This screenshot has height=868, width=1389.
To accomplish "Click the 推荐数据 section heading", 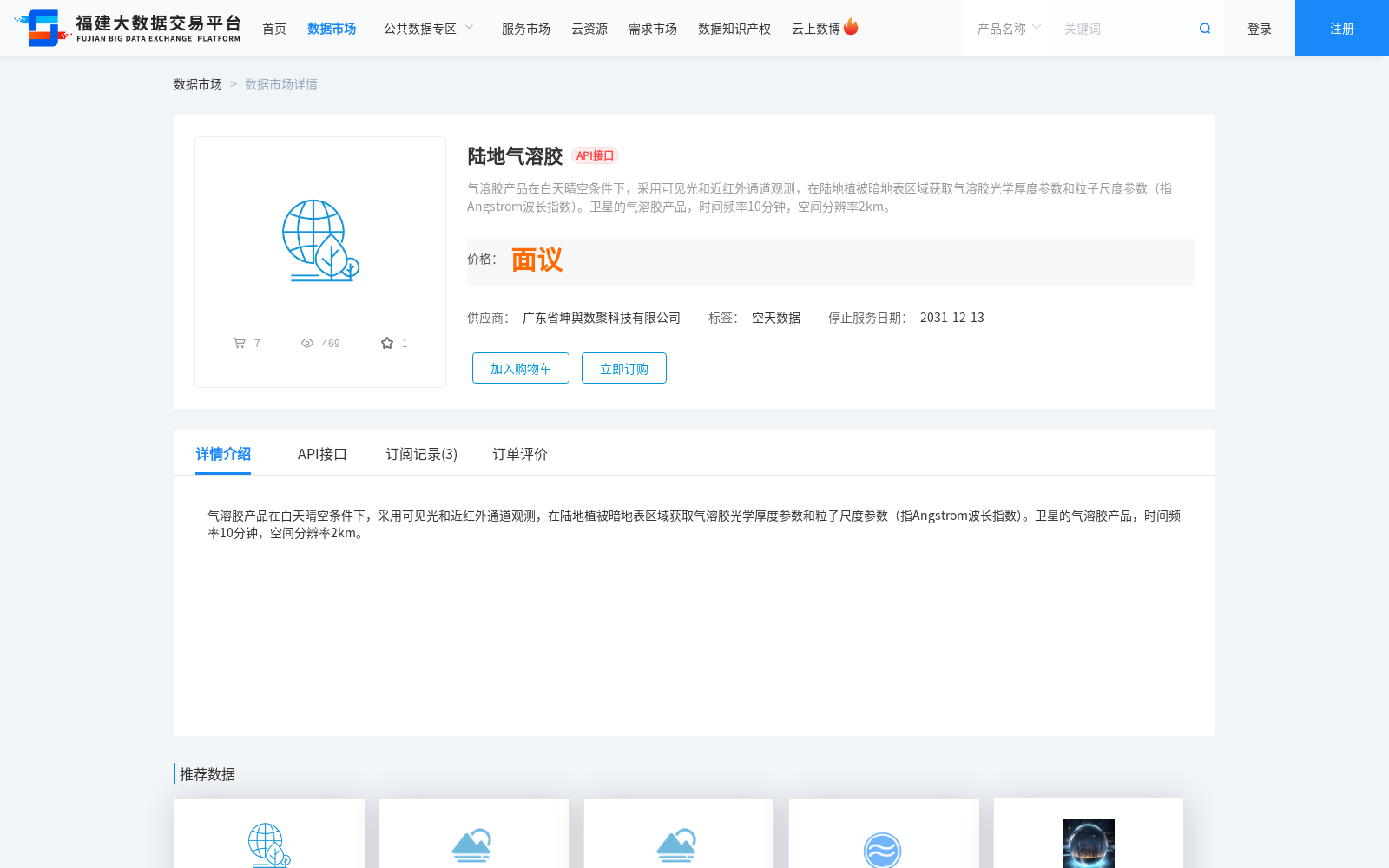I will pyautogui.click(x=207, y=774).
